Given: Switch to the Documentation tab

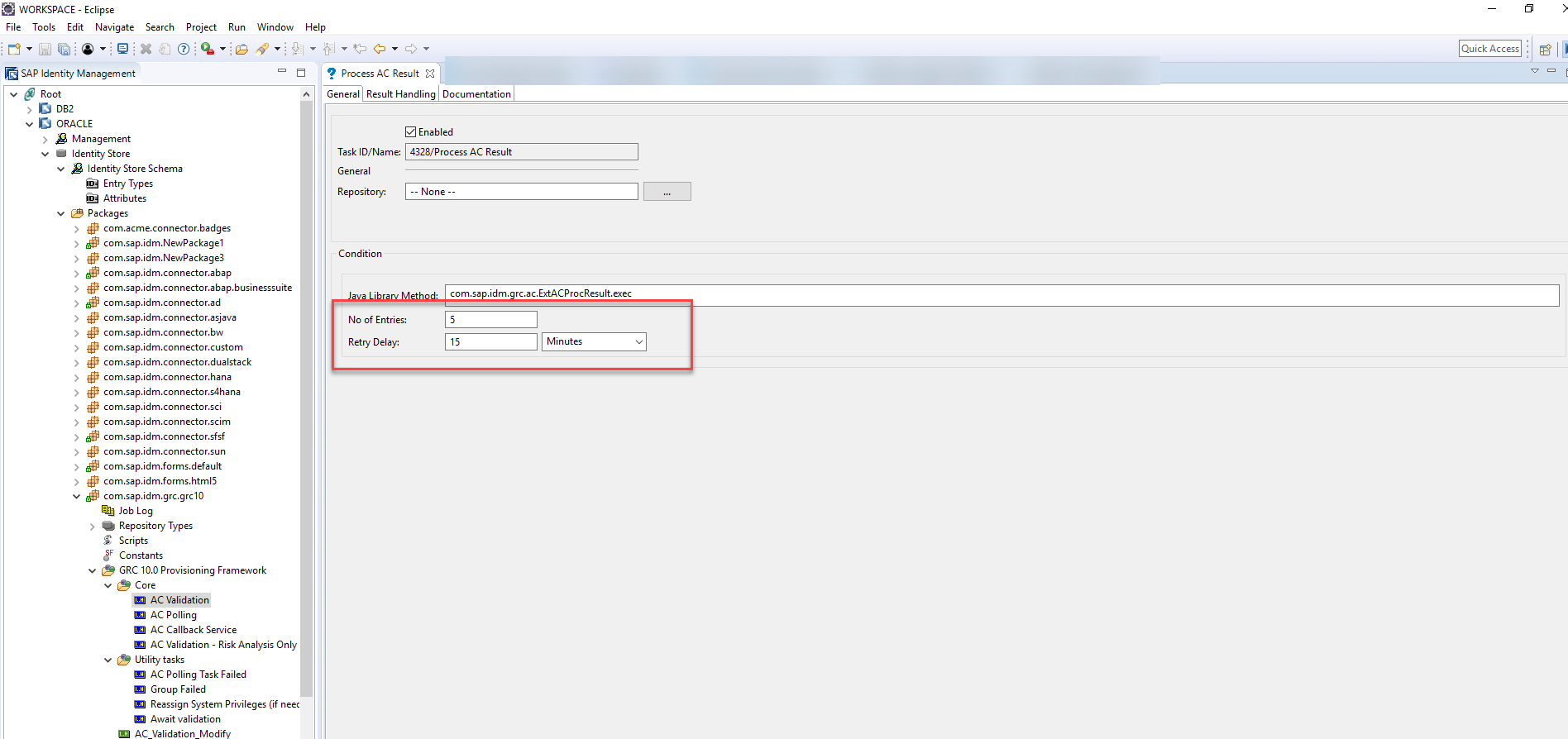Looking at the screenshot, I should pyautogui.click(x=476, y=94).
